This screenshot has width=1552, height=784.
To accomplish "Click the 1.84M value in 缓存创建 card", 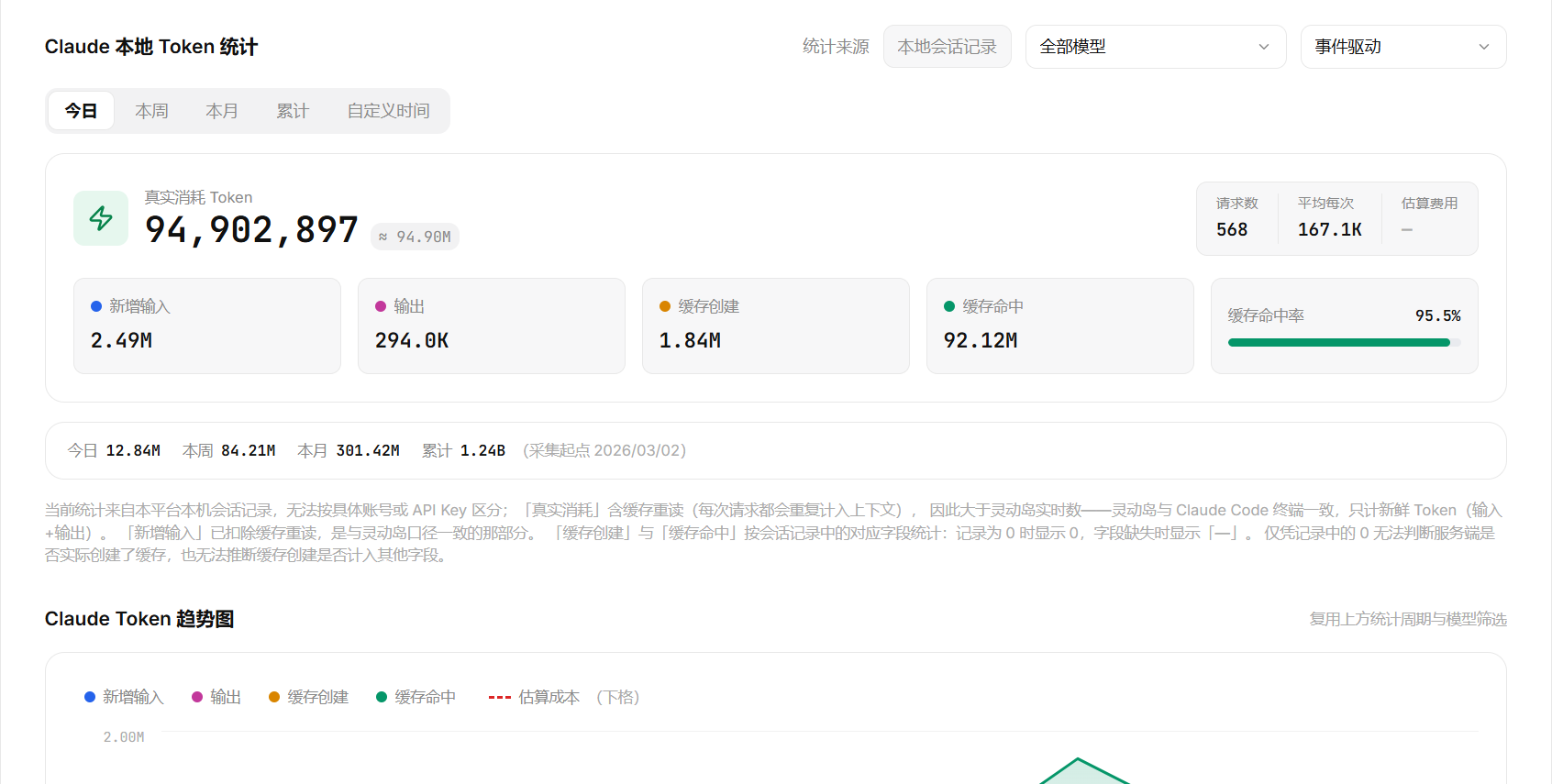I will pos(690,340).
